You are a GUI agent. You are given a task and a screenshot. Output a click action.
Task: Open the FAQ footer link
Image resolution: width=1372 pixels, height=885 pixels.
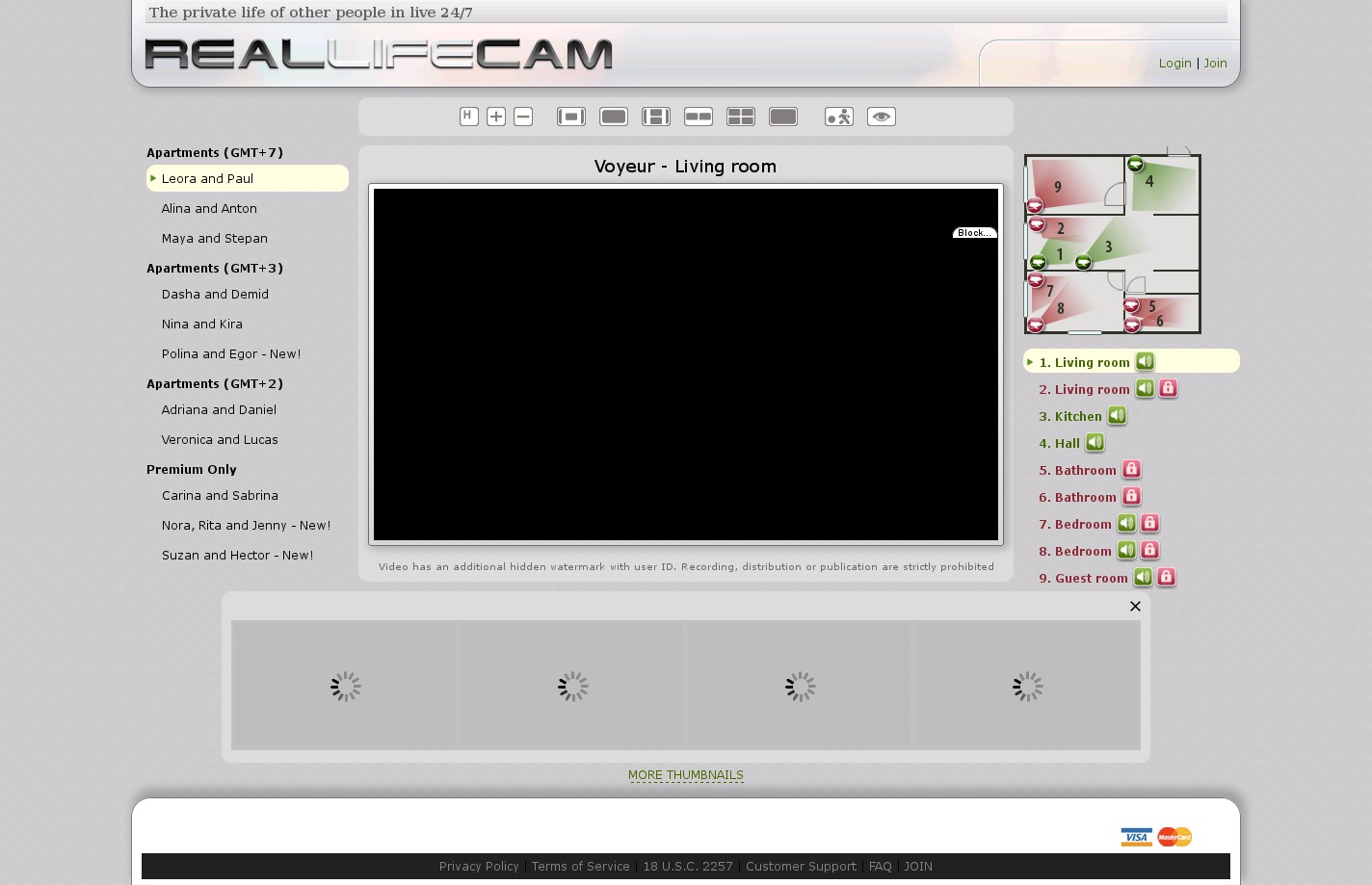880,866
